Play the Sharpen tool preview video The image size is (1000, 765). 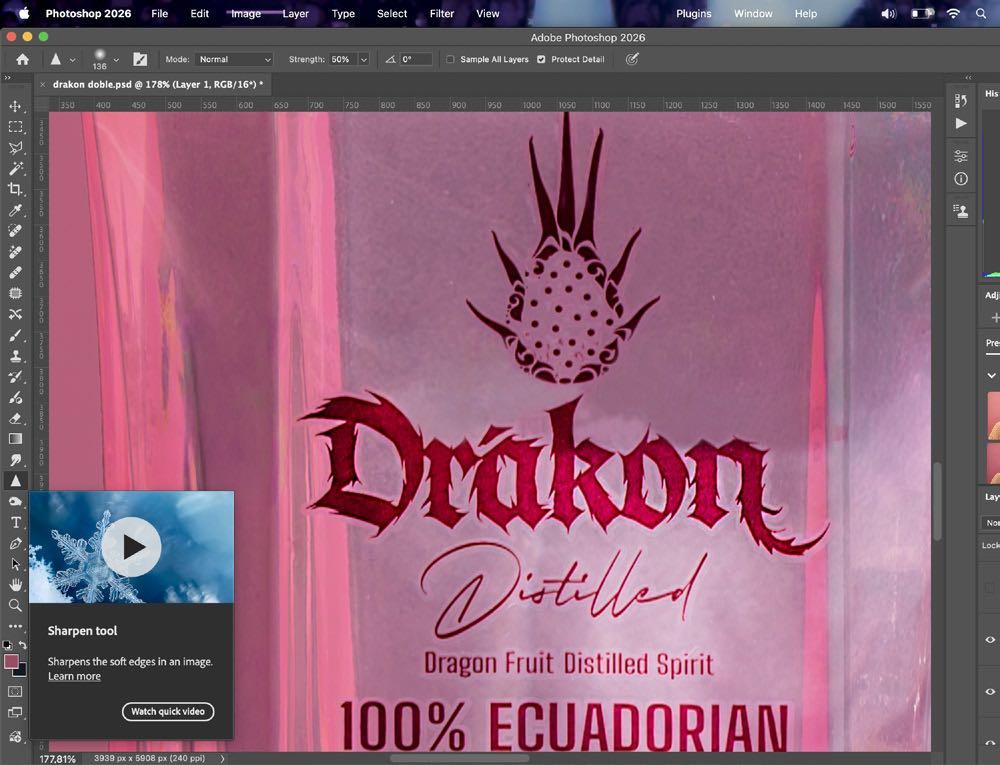click(x=131, y=547)
